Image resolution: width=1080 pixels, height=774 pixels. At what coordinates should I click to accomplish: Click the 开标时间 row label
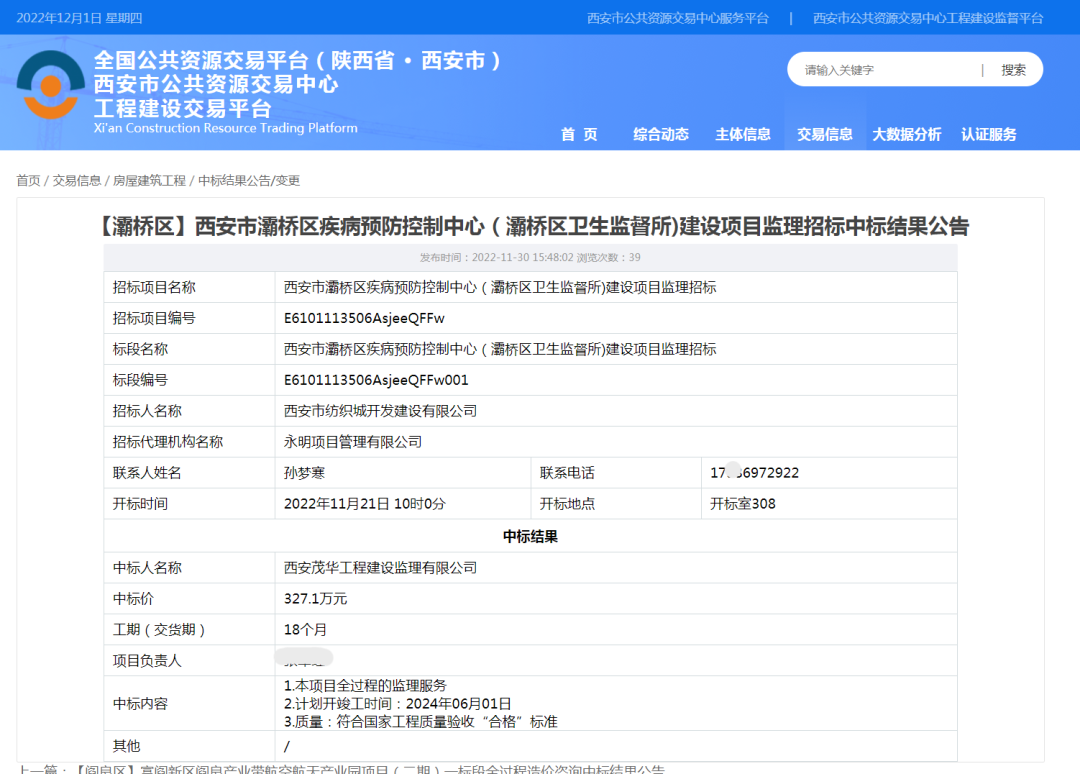coord(140,504)
